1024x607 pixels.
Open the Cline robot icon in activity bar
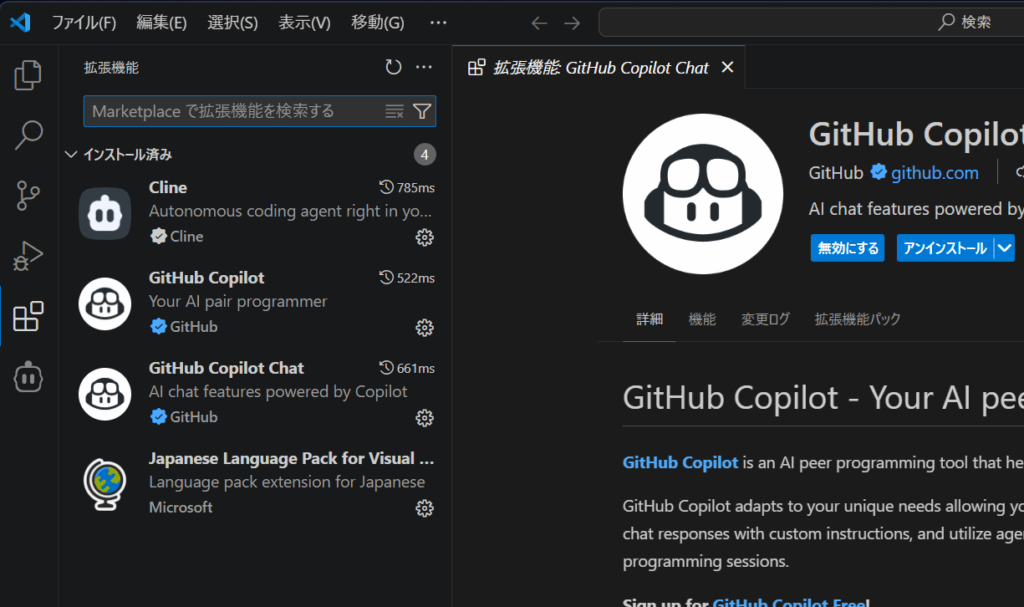pos(28,377)
